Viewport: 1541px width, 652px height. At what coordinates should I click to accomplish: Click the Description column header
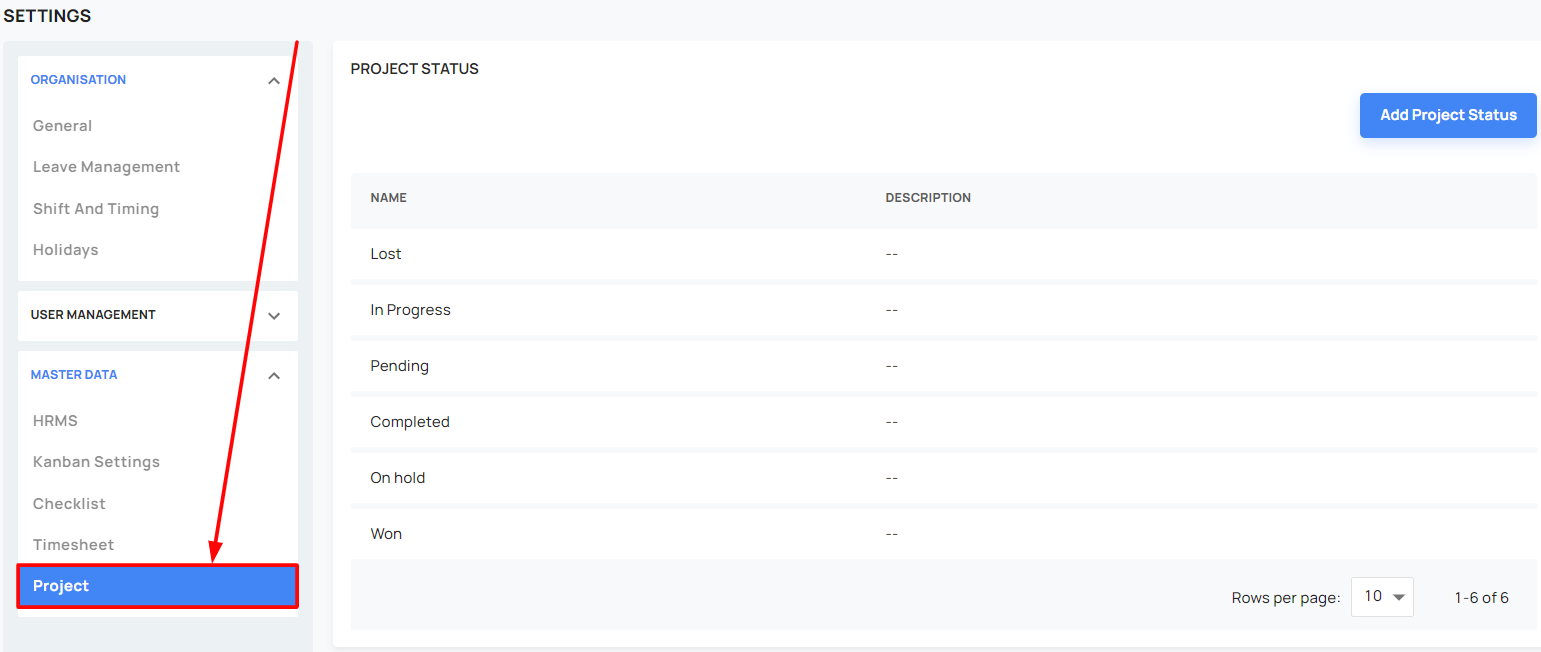click(928, 198)
